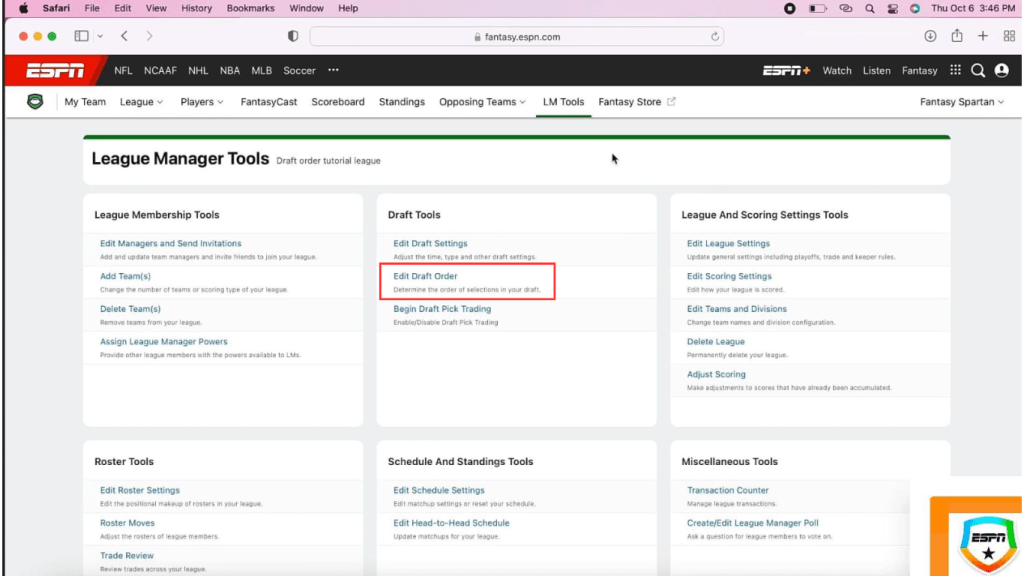Viewport: 1024px width, 576px height.
Task: Open the Bookmarks menu
Action: click(x=251, y=8)
